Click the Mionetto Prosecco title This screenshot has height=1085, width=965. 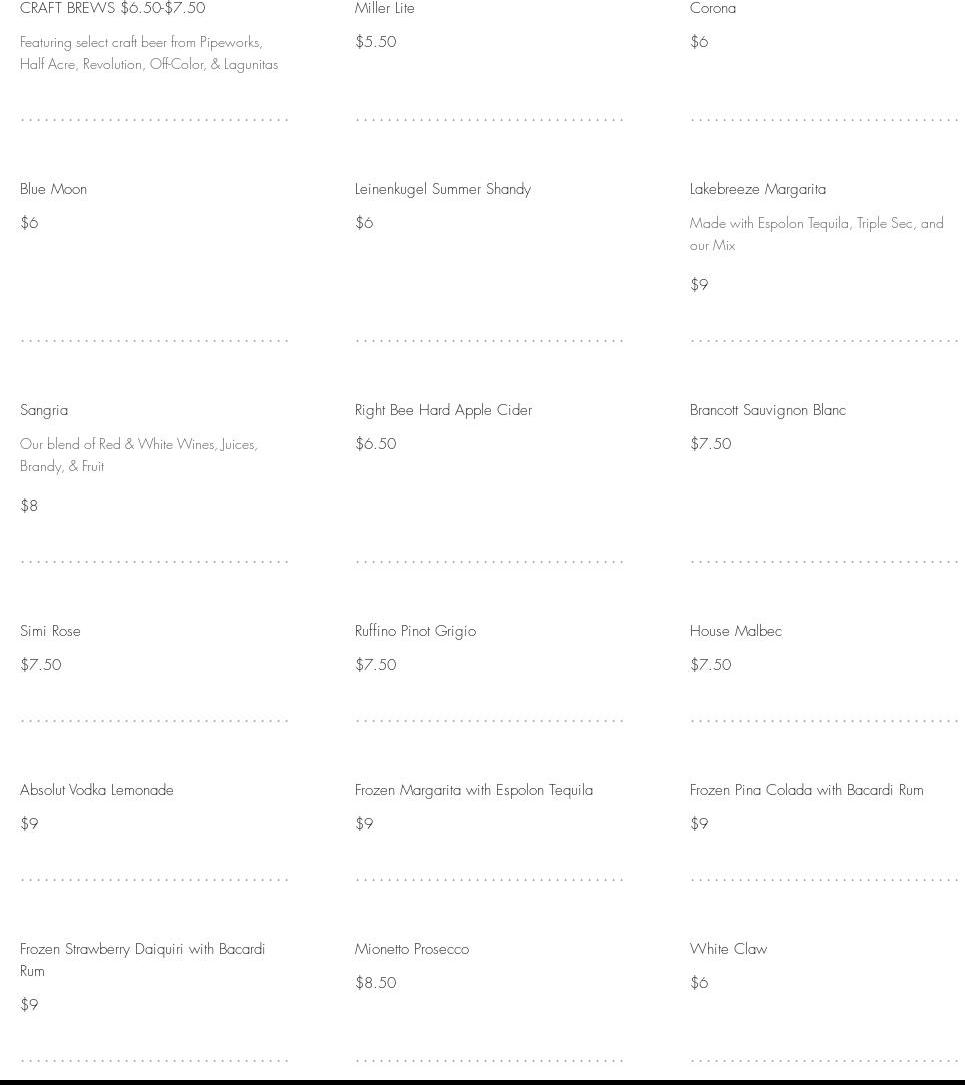click(412, 949)
